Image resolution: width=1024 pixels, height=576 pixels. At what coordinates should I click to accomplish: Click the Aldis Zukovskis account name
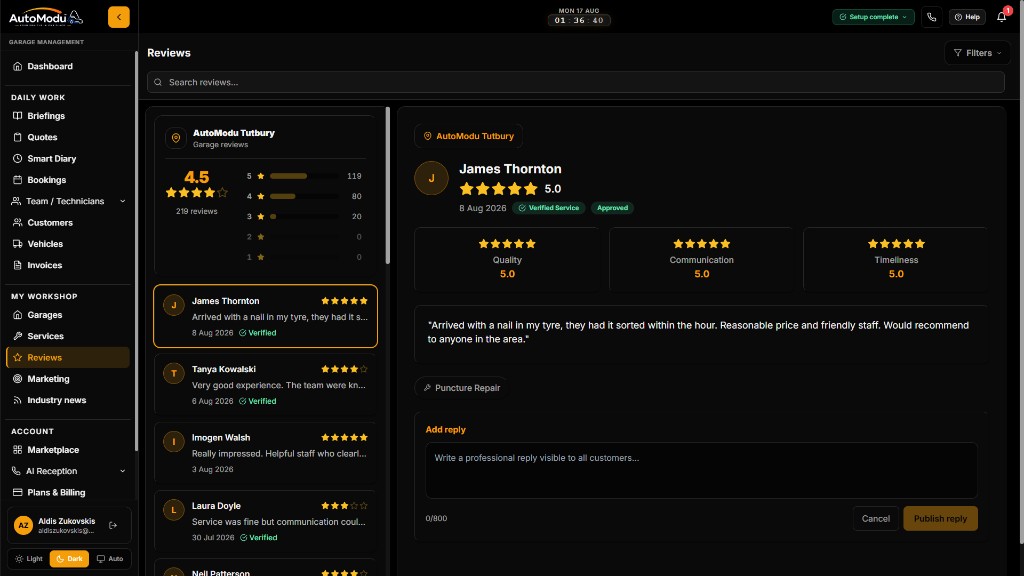click(x=67, y=521)
